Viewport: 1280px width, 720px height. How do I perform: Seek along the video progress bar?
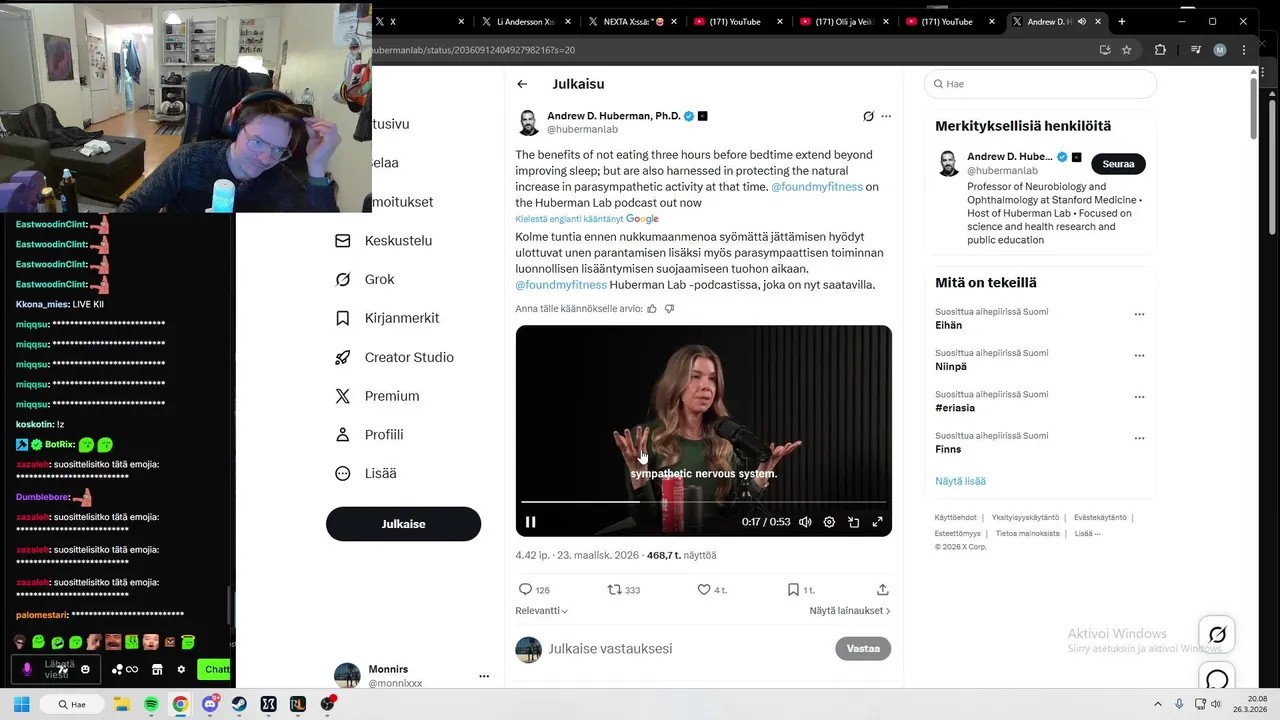point(703,501)
